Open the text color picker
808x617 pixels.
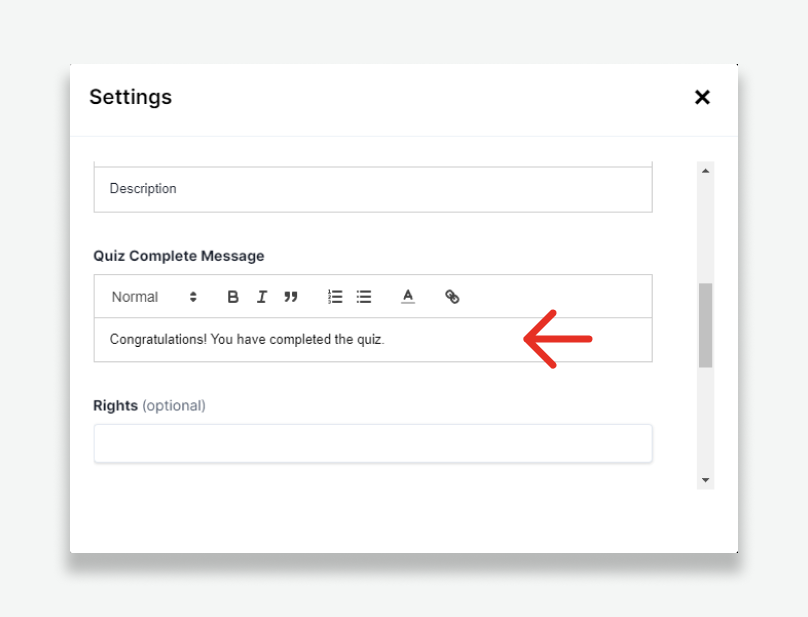[x=408, y=297]
